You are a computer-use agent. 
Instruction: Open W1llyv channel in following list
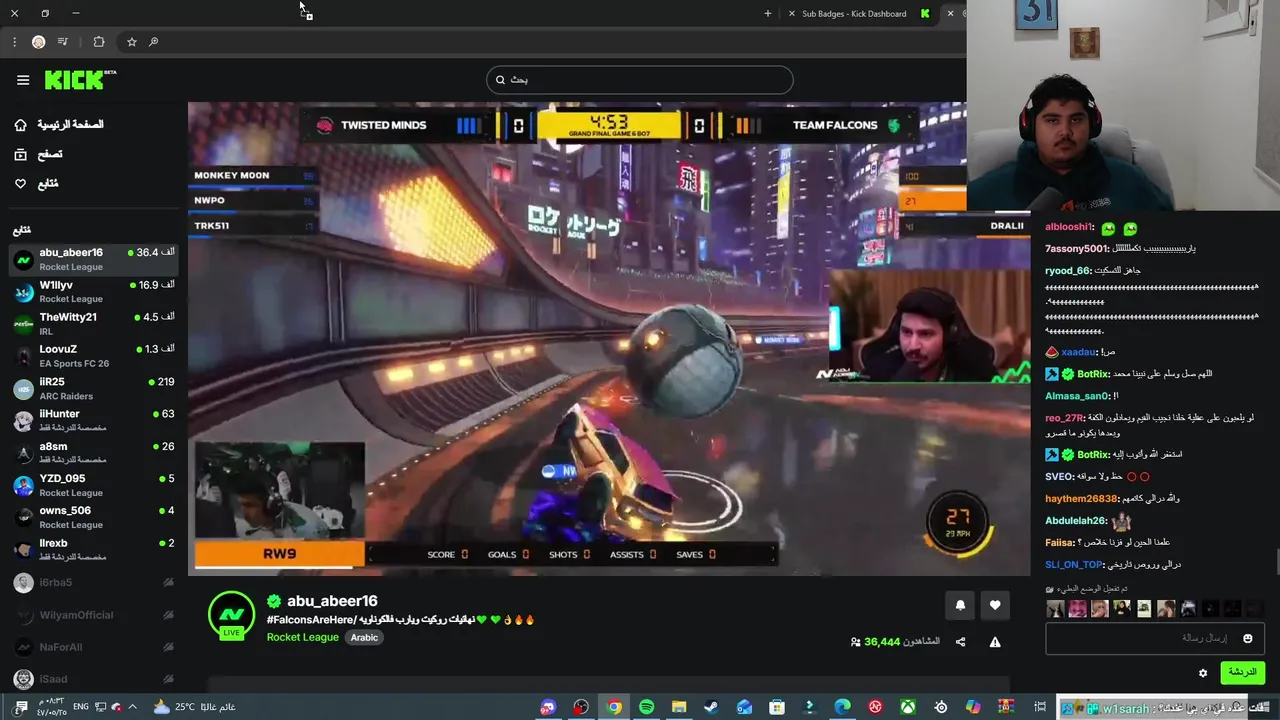pyautogui.click(x=93, y=291)
